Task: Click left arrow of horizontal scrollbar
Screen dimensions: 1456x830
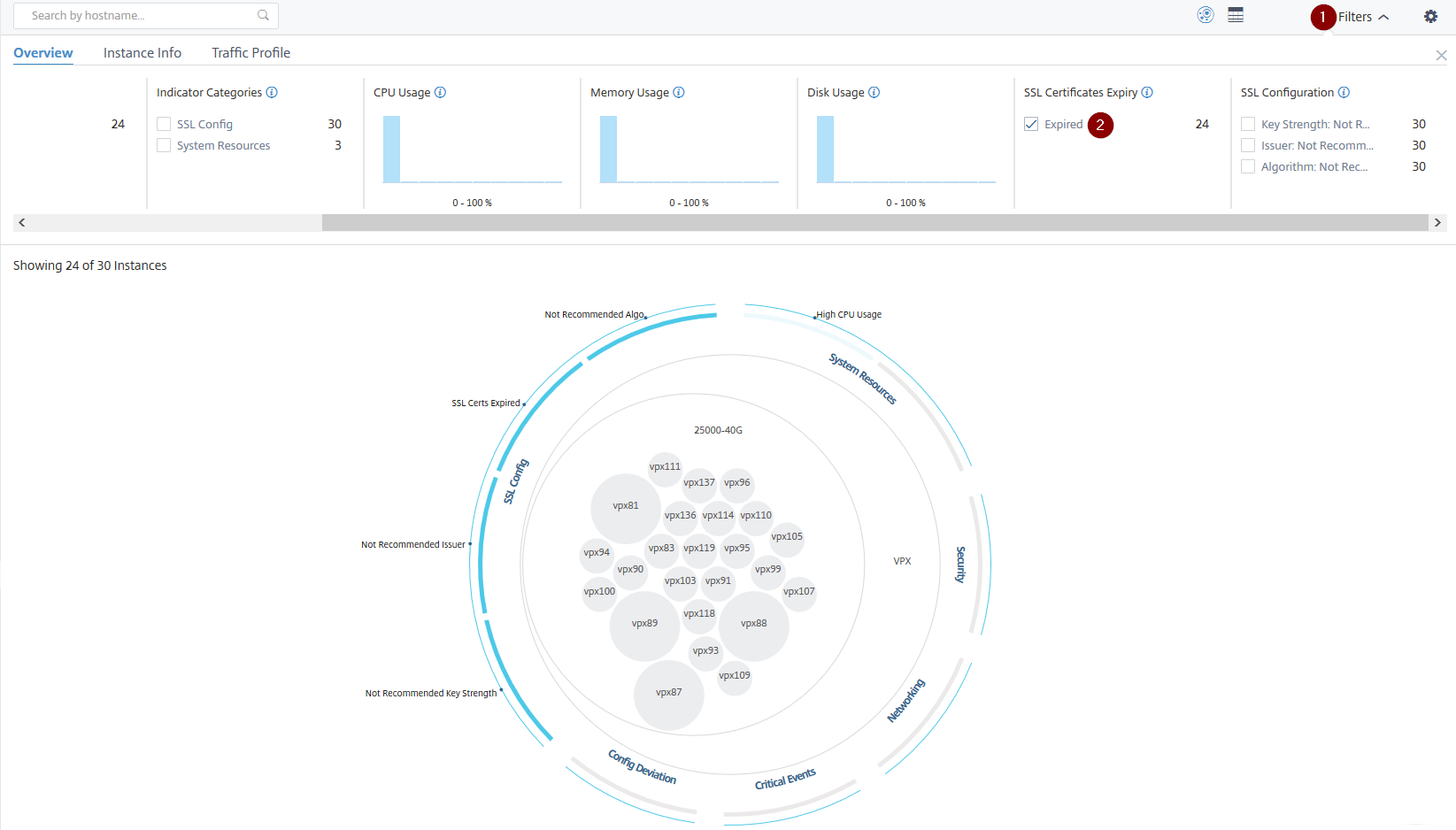Action: (x=22, y=222)
